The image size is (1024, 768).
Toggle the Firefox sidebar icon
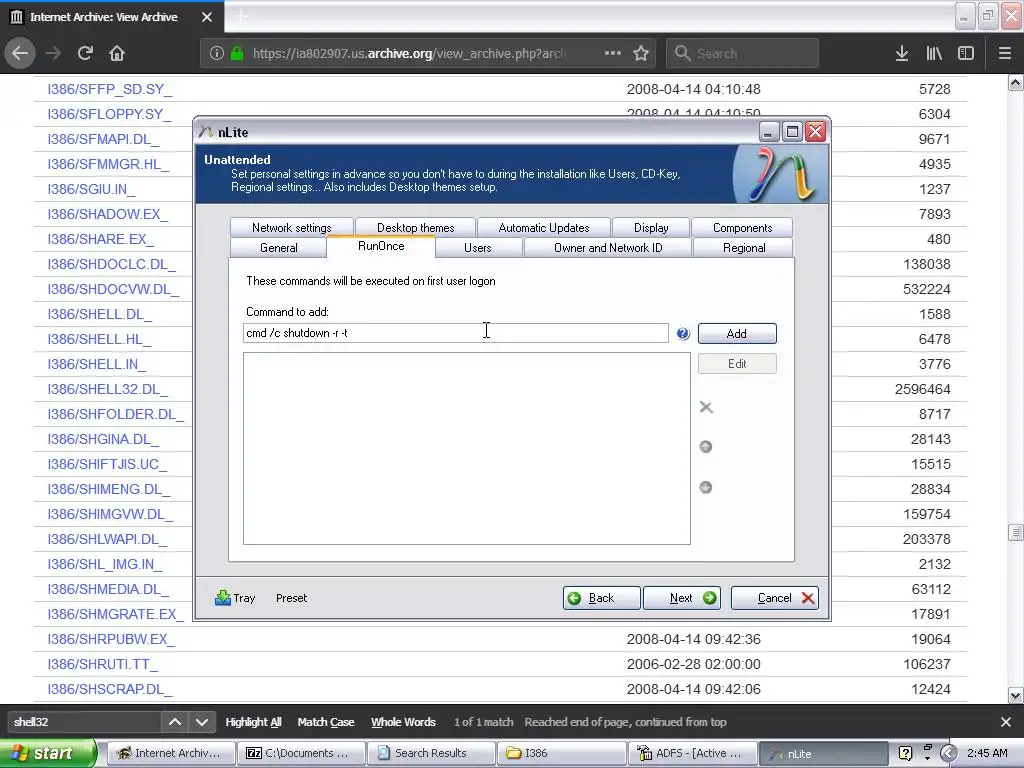coord(966,53)
